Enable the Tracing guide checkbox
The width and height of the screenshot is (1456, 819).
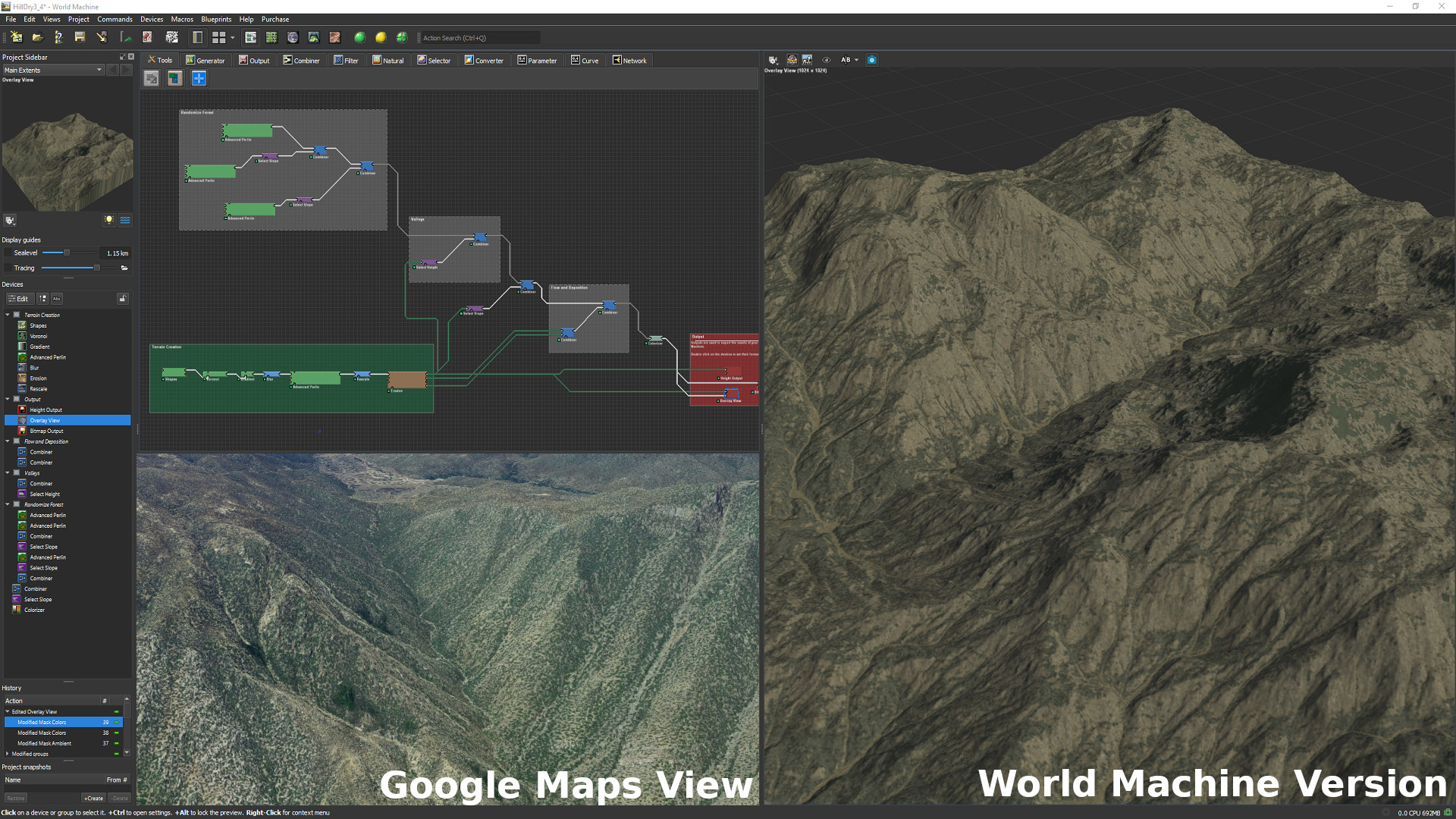pos(8,268)
